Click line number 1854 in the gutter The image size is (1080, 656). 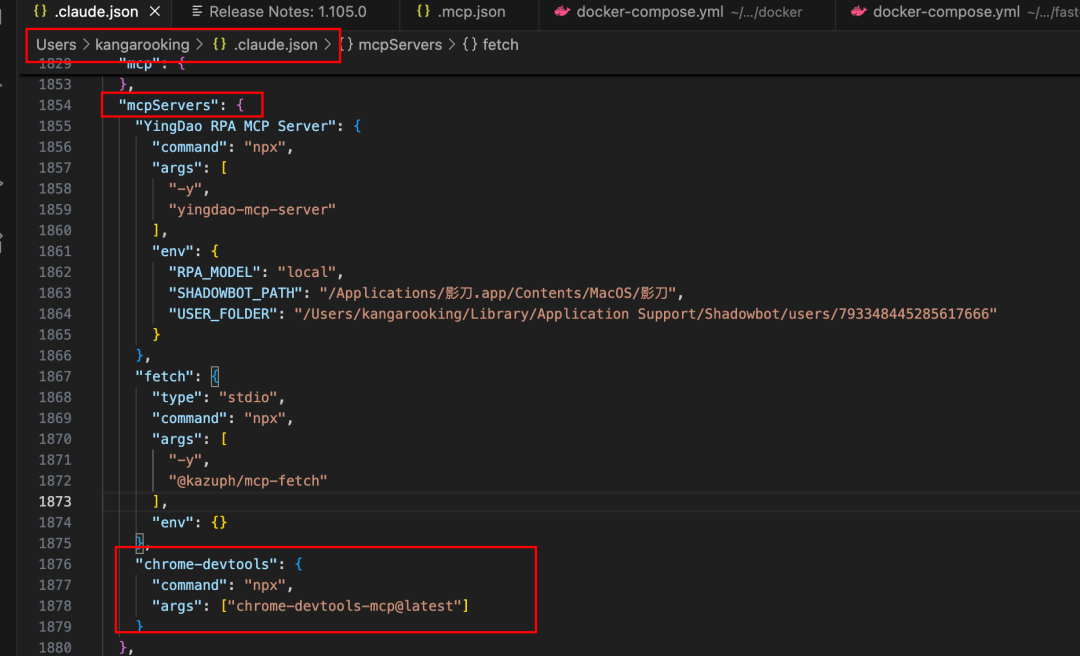[55, 105]
